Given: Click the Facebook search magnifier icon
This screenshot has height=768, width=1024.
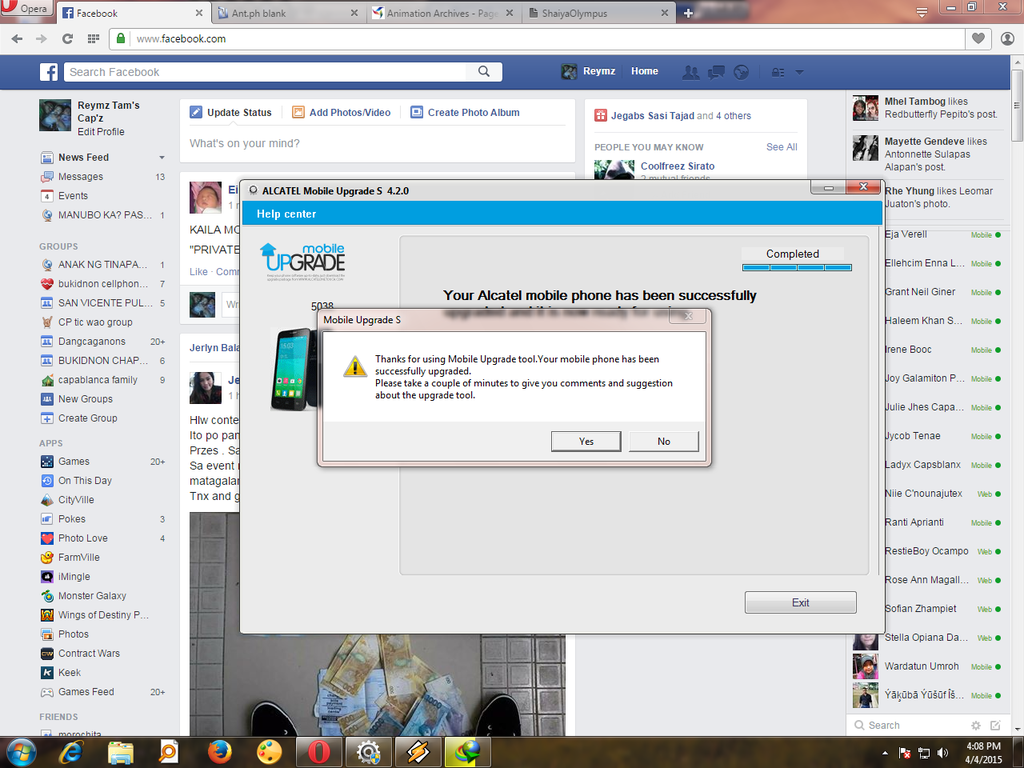Looking at the screenshot, I should [484, 72].
